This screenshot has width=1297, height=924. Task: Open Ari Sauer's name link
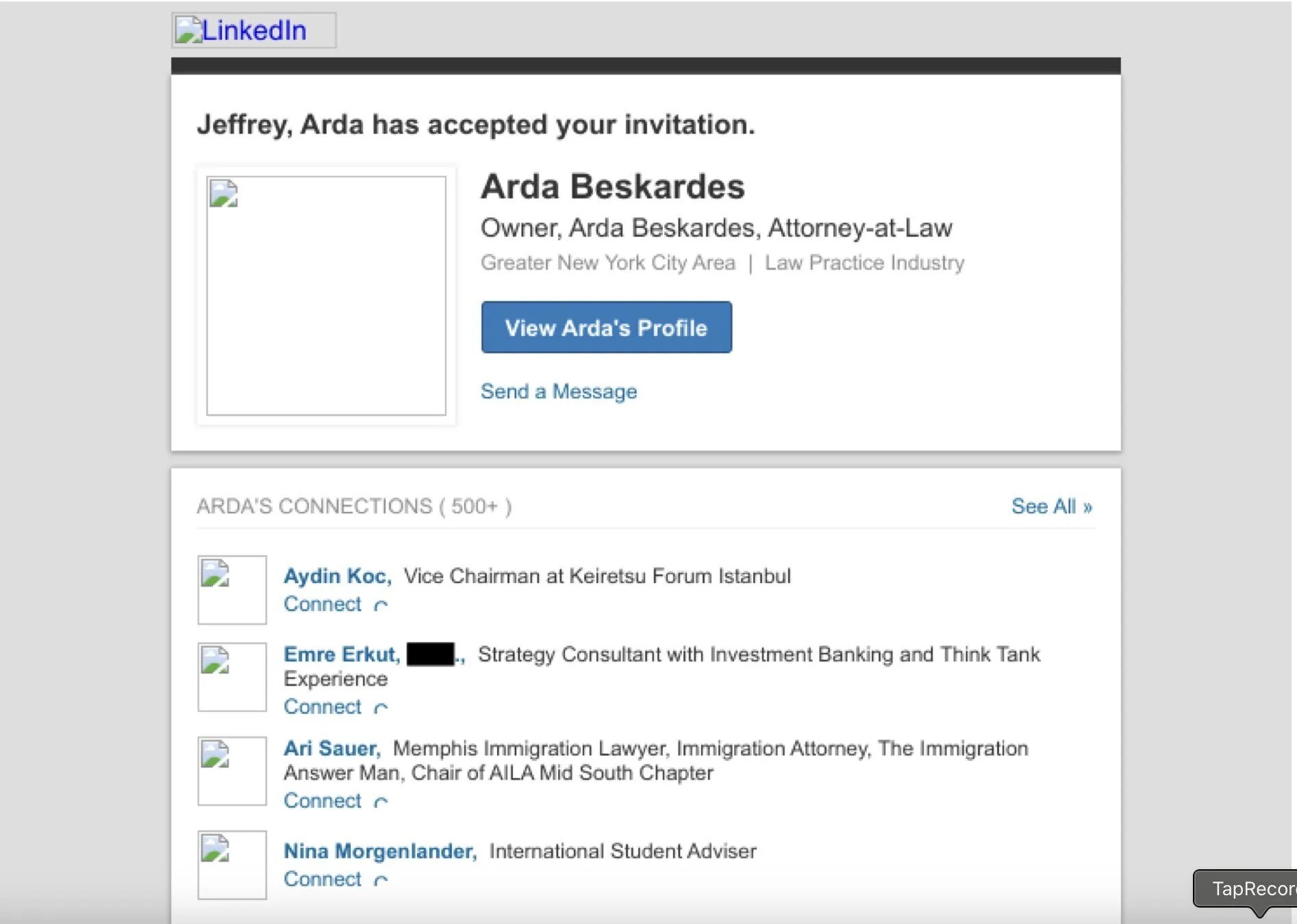[x=331, y=749]
